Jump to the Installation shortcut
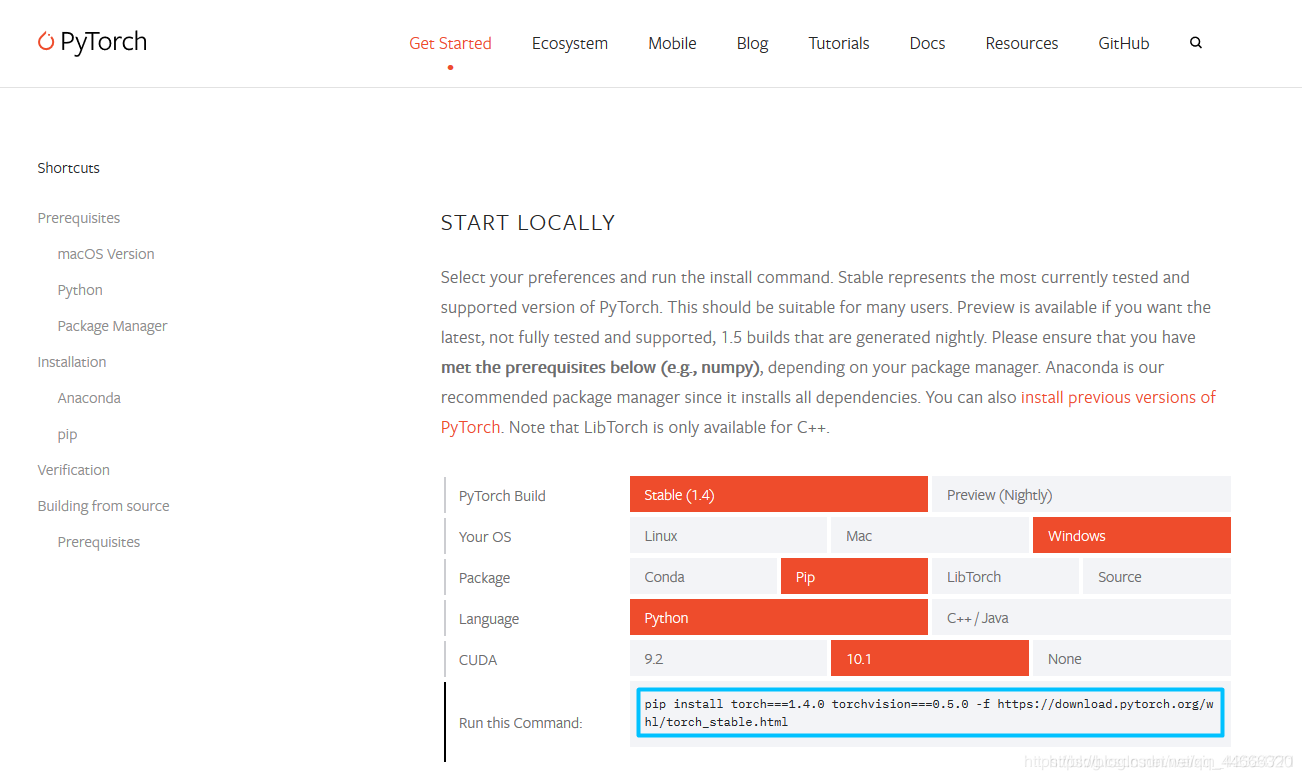 (72, 362)
